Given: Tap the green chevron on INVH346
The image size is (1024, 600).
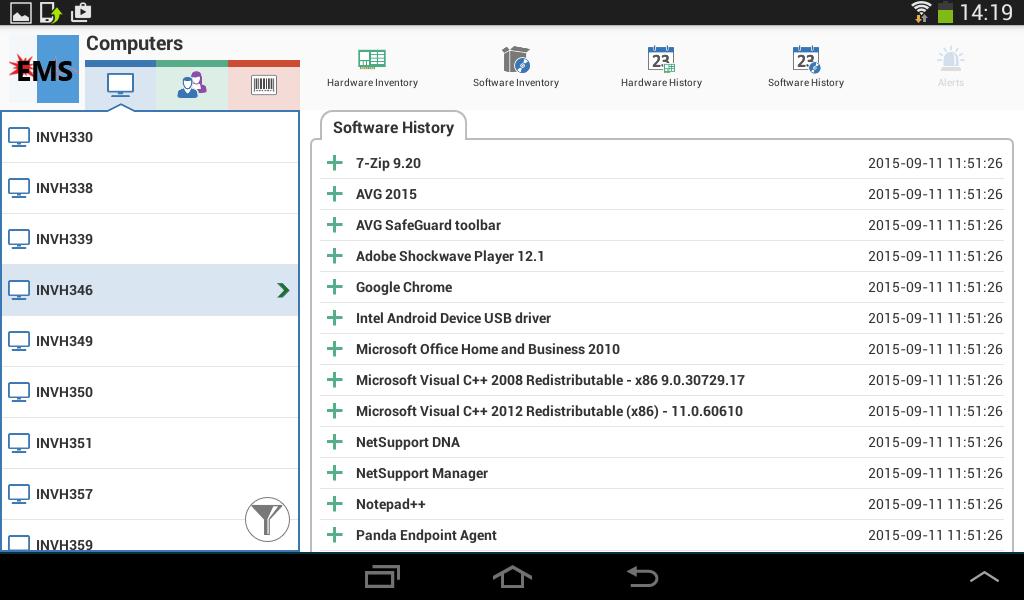Looking at the screenshot, I should coord(283,290).
